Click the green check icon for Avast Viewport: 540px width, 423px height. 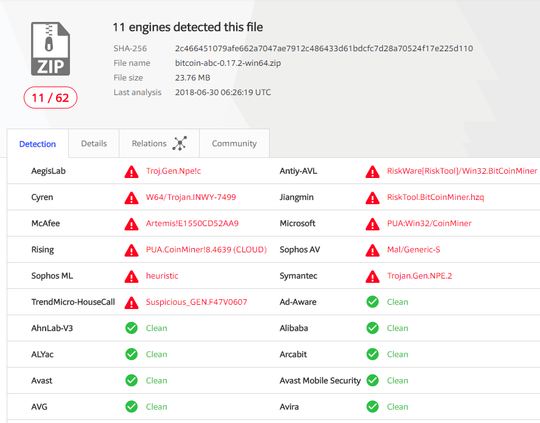[x=132, y=380]
